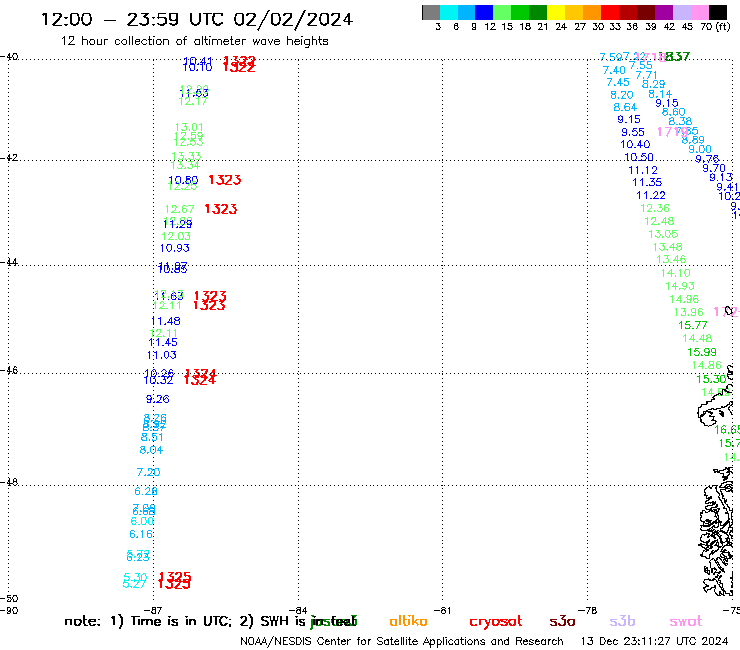Click the wave height value '13.96'
740x650 pixels.
(x=689, y=312)
